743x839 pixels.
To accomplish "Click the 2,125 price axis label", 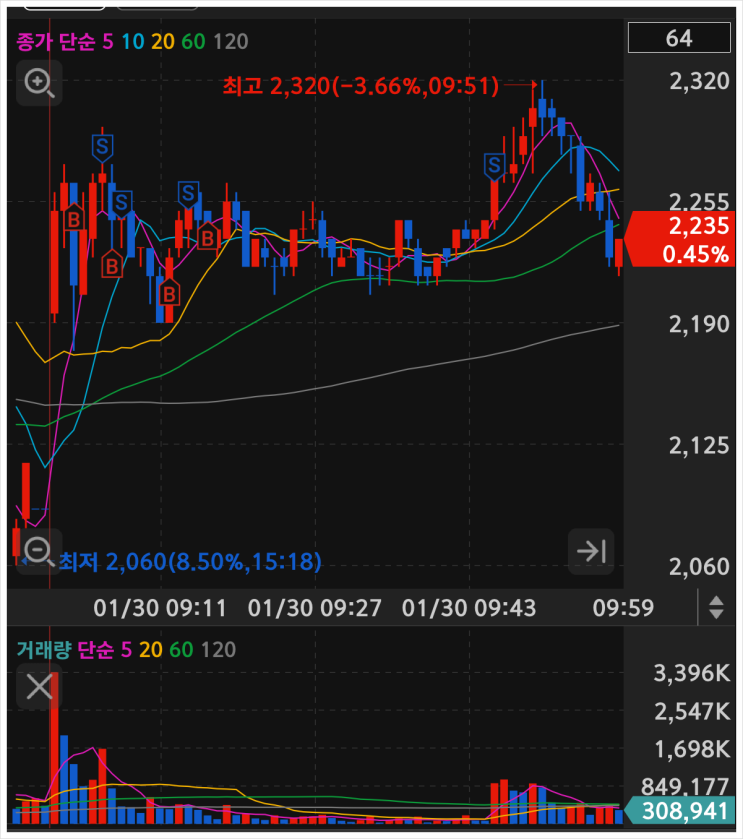I will click(699, 446).
